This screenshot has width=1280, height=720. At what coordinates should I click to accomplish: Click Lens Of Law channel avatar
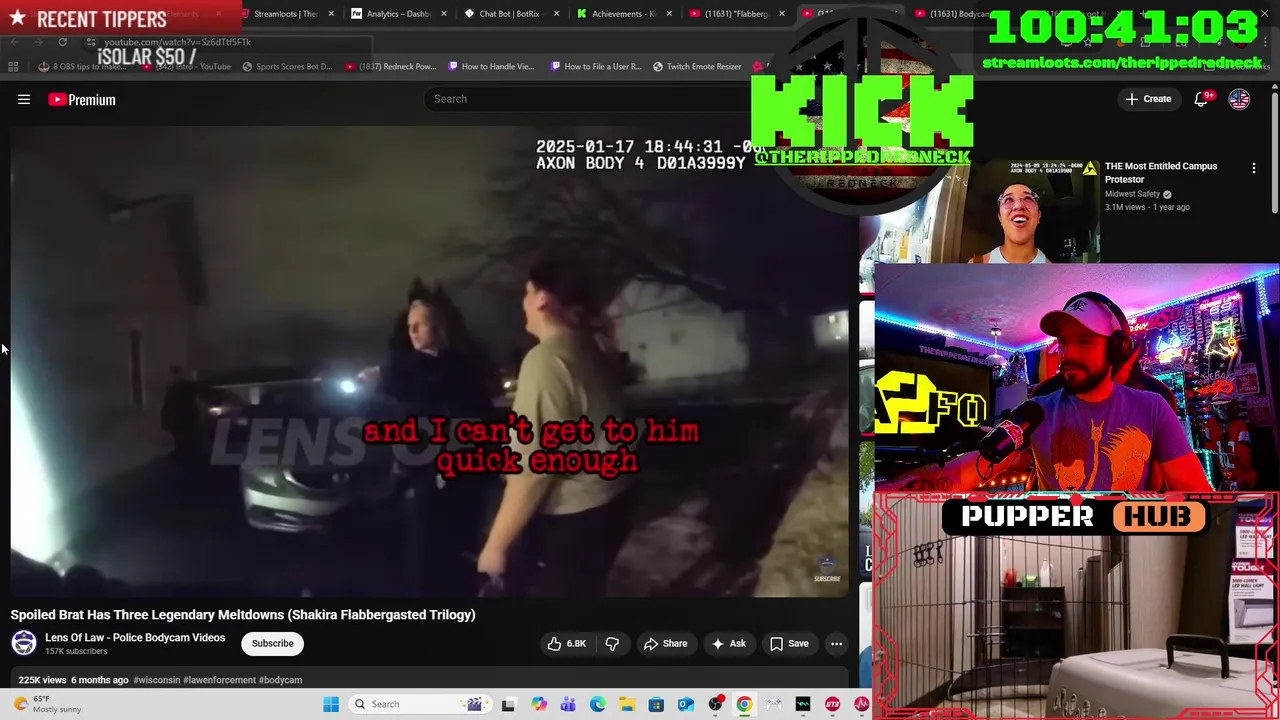[x=24, y=643]
